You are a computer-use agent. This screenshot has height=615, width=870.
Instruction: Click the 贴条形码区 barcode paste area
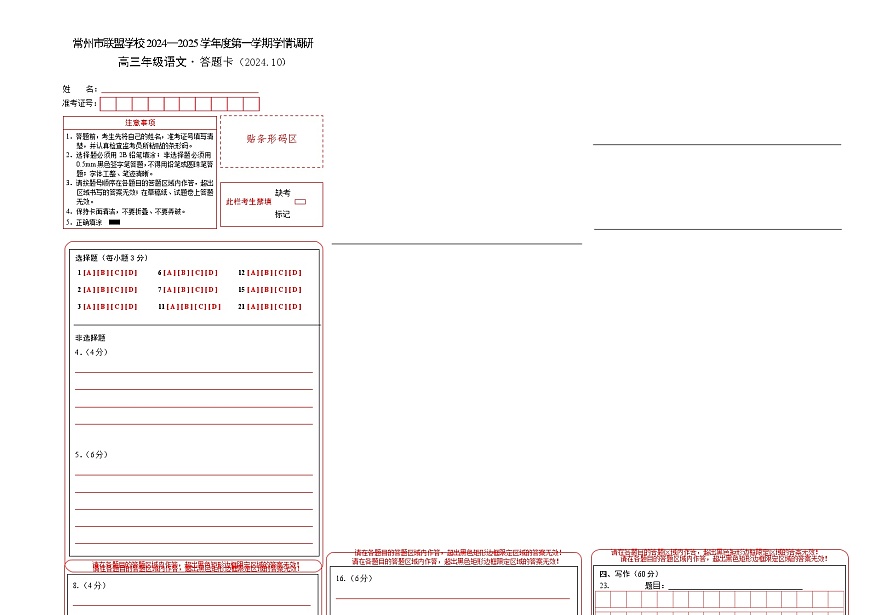pyautogui.click(x=272, y=141)
